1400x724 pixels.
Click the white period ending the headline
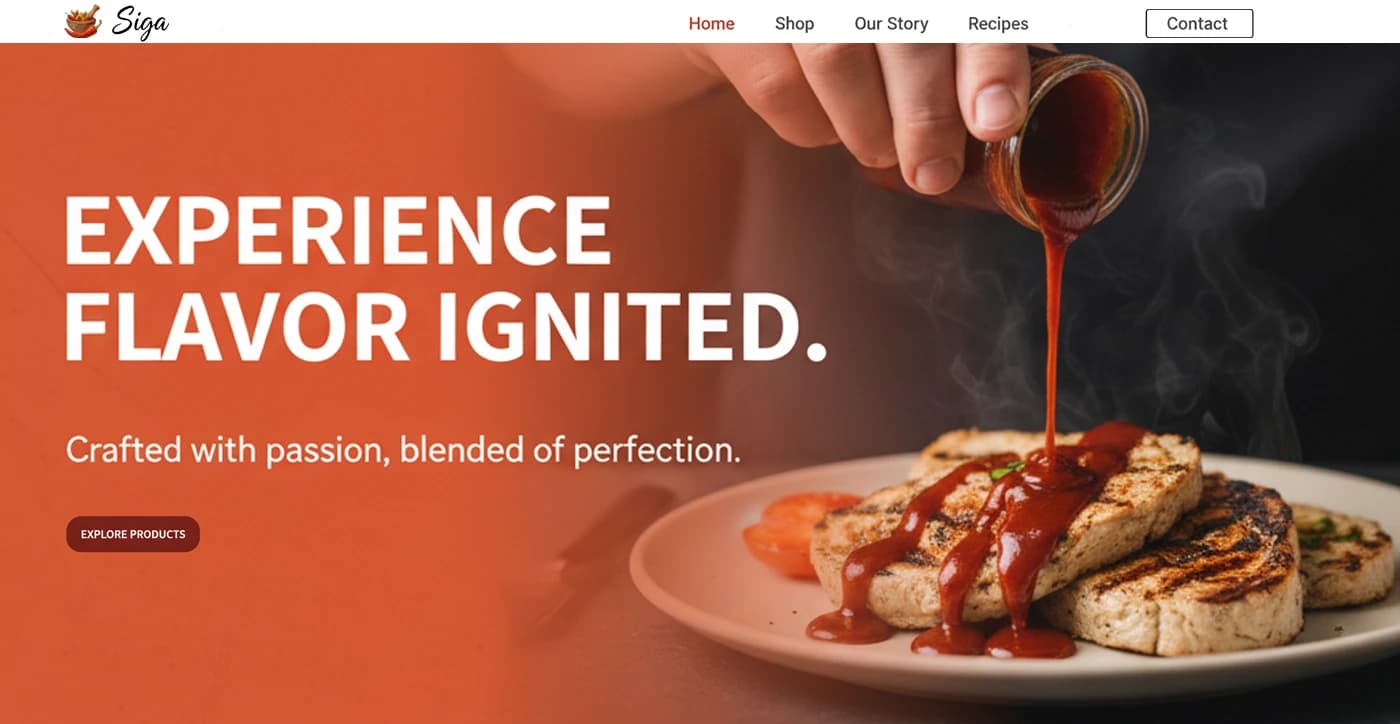(816, 351)
